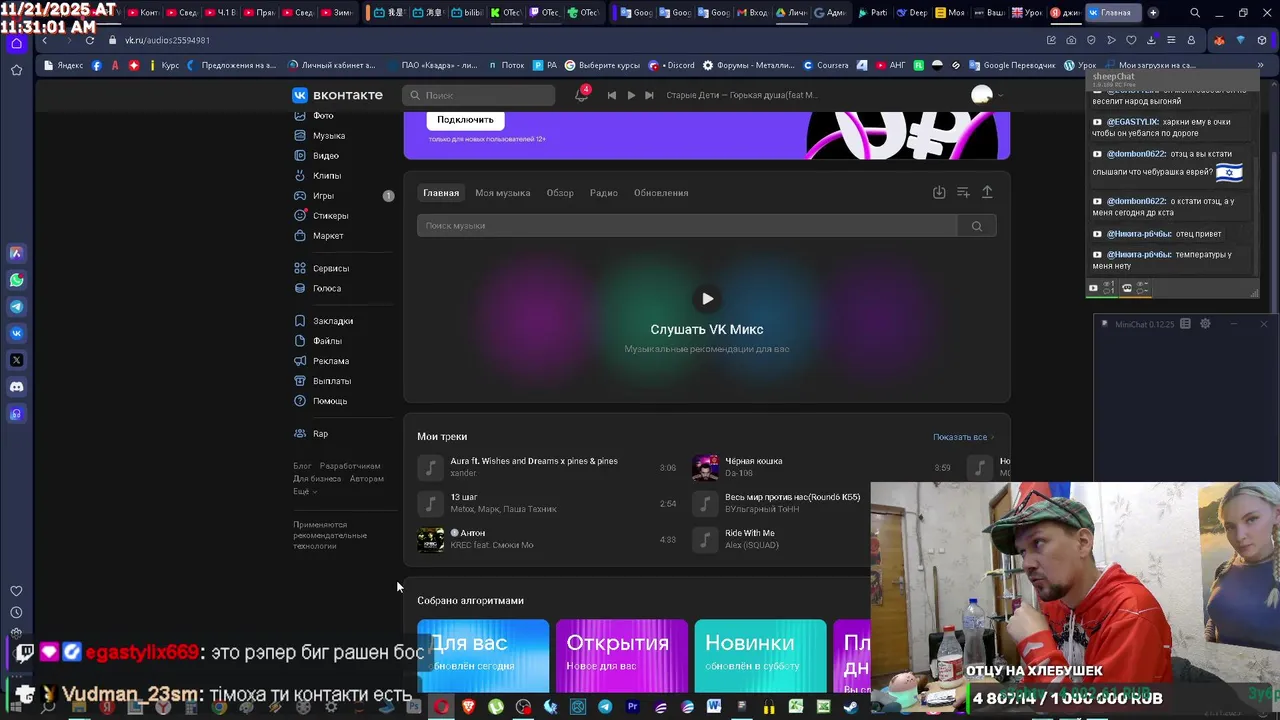Play track Aura ft. Wishes and Dreams

(430, 467)
